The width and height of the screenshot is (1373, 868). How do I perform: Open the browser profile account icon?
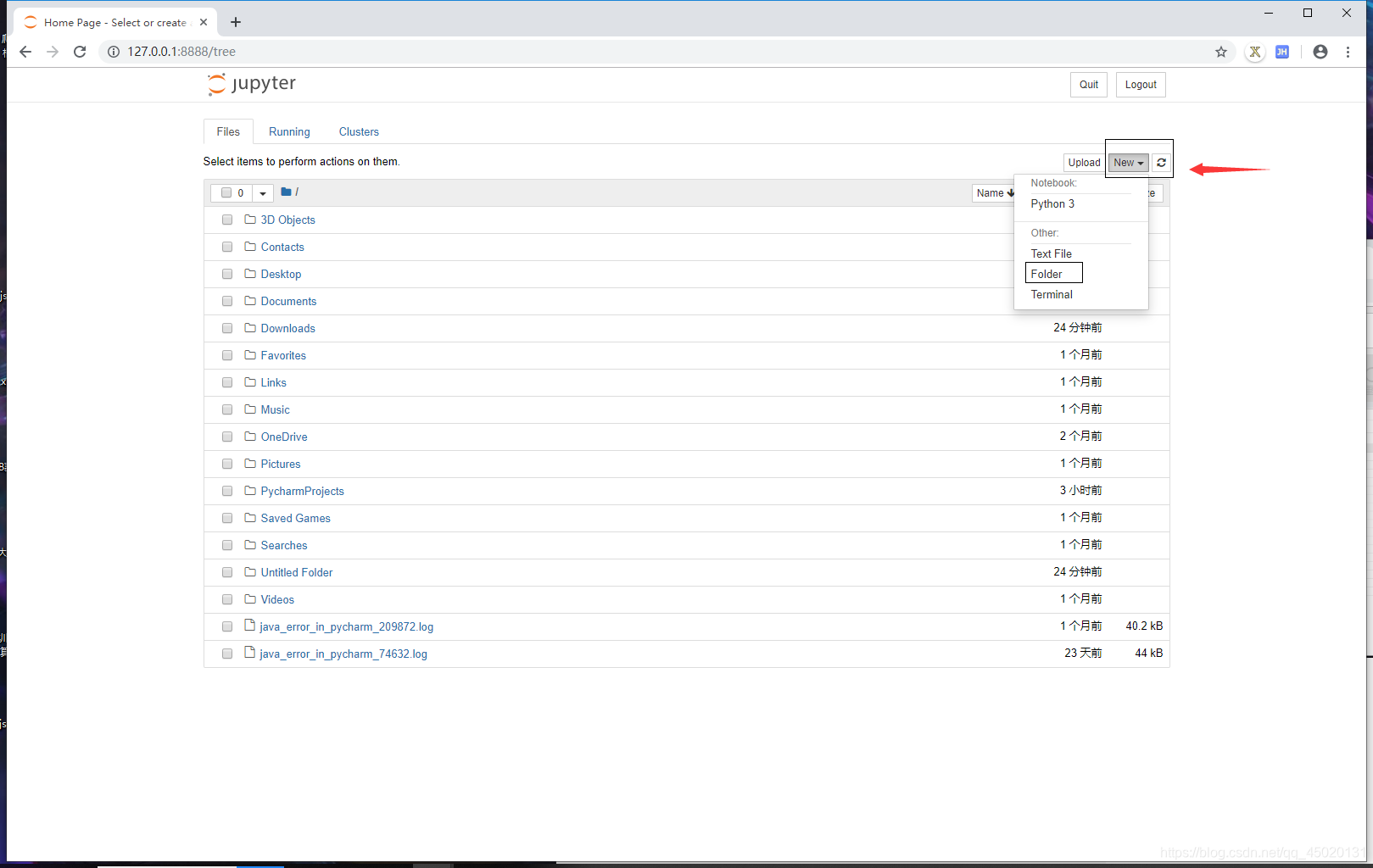1320,52
